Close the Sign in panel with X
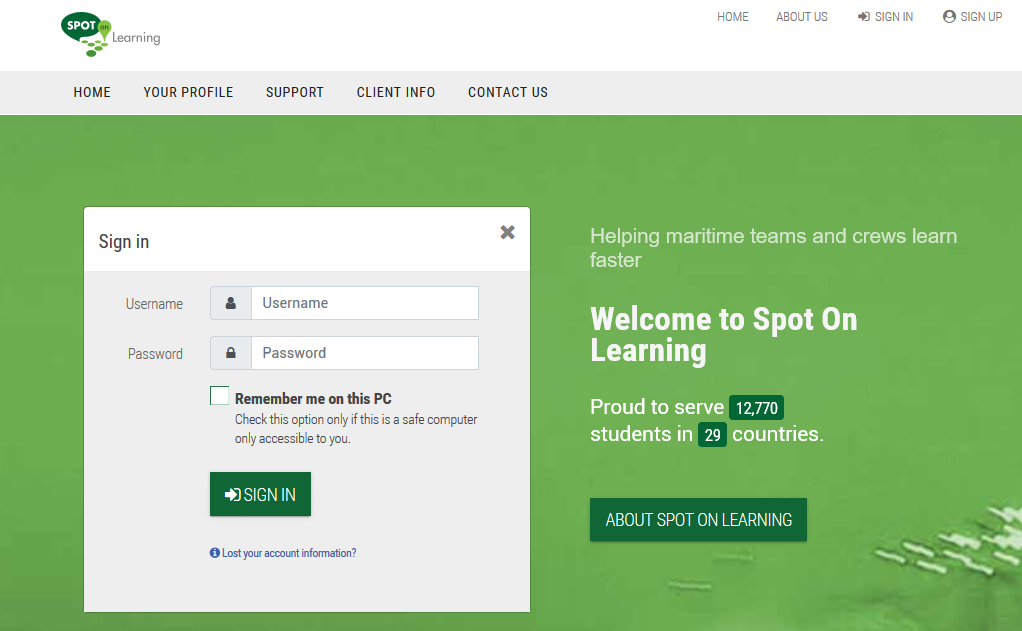The height and width of the screenshot is (631, 1022). [x=507, y=232]
